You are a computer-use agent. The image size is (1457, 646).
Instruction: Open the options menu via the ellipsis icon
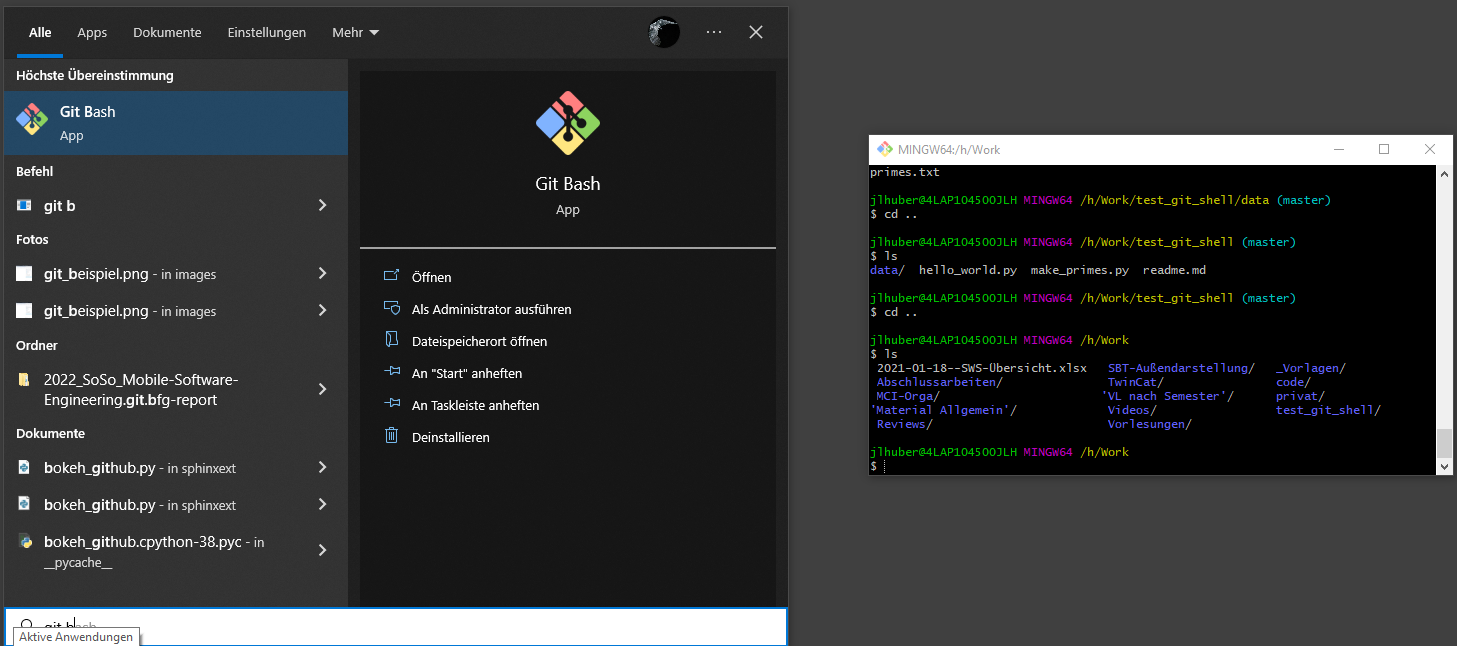[713, 31]
